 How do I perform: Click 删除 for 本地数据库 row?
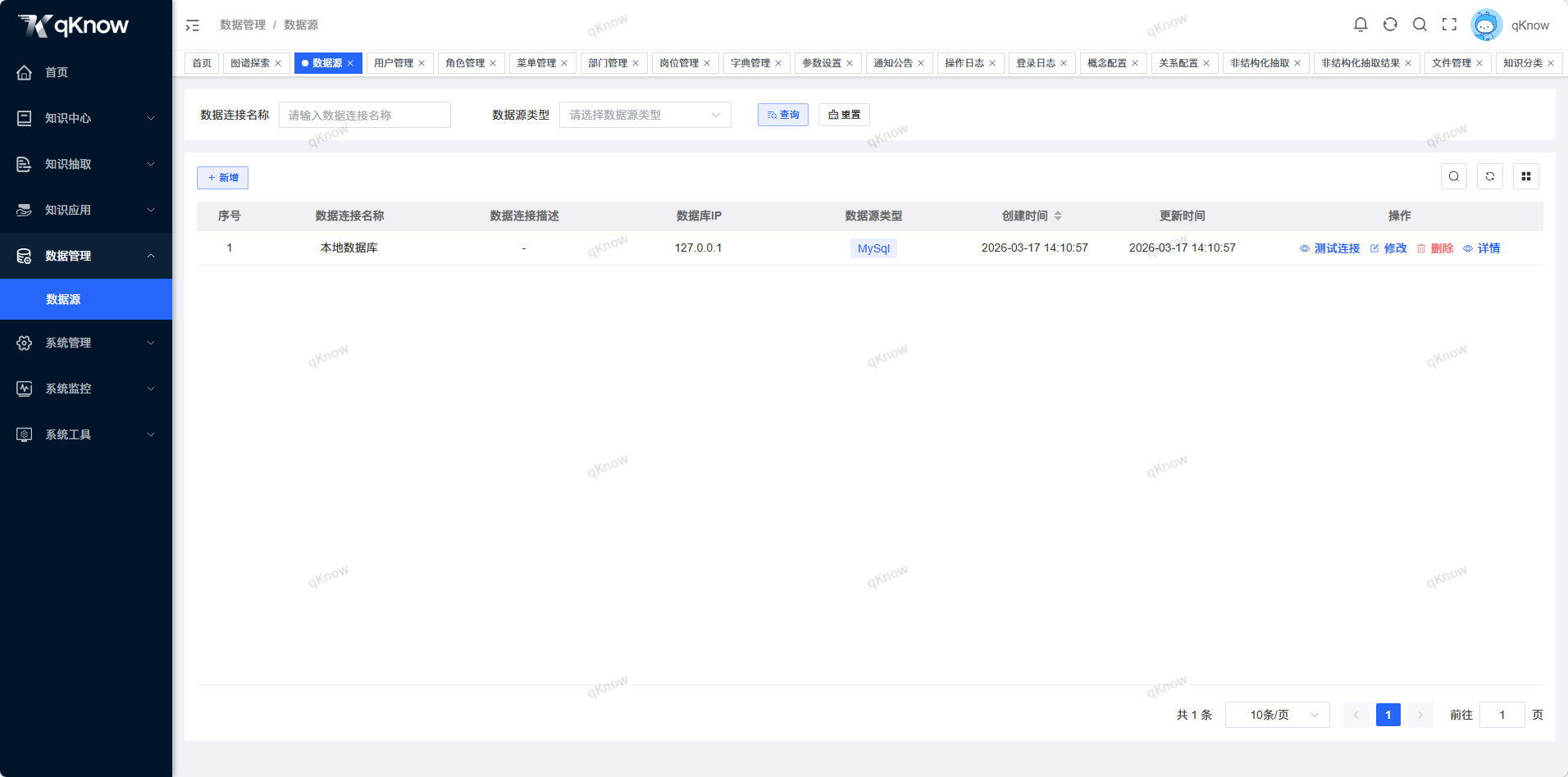point(1435,248)
